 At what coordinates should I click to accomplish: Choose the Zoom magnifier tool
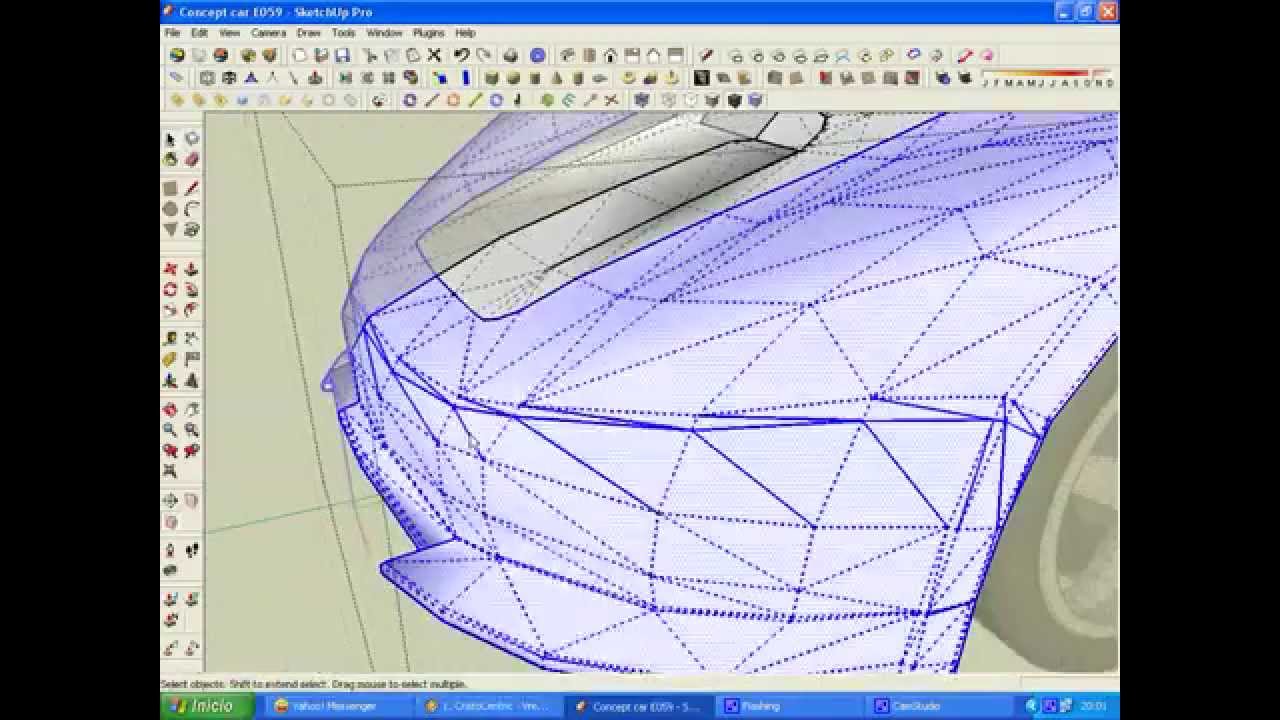[170, 429]
